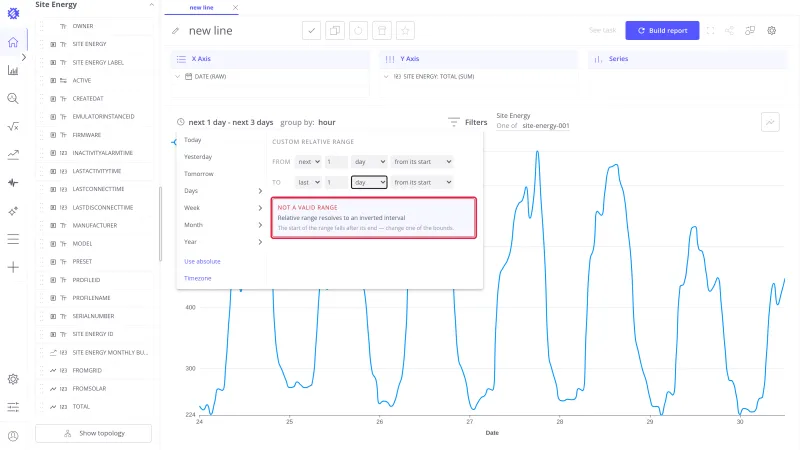Open the trend line icon in sidebar

pyautogui.click(x=13, y=155)
